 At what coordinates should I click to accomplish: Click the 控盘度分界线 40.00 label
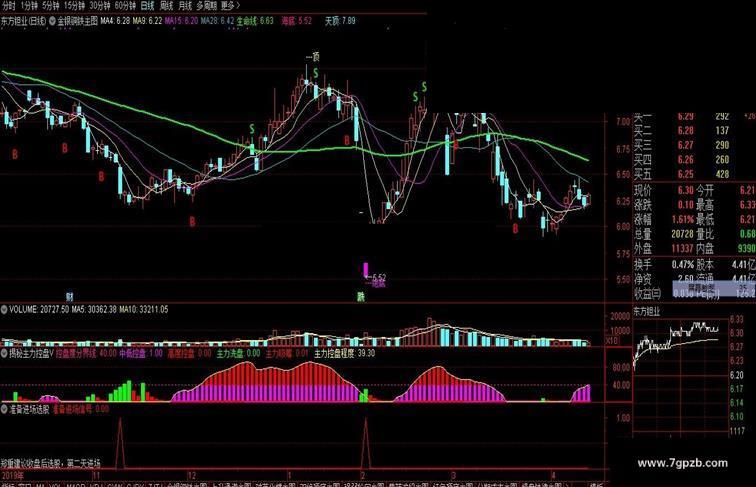(86, 353)
